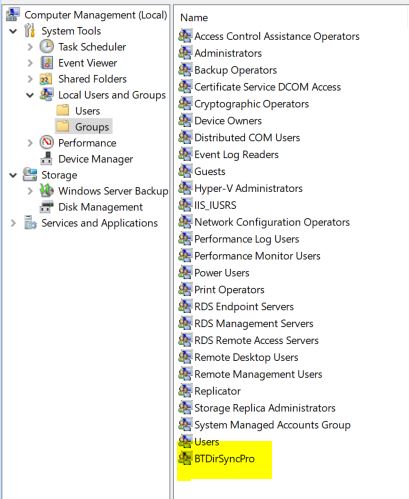Viewport: 409px width, 499px height.
Task: Click the Event Viewer icon
Action: click(x=47, y=63)
